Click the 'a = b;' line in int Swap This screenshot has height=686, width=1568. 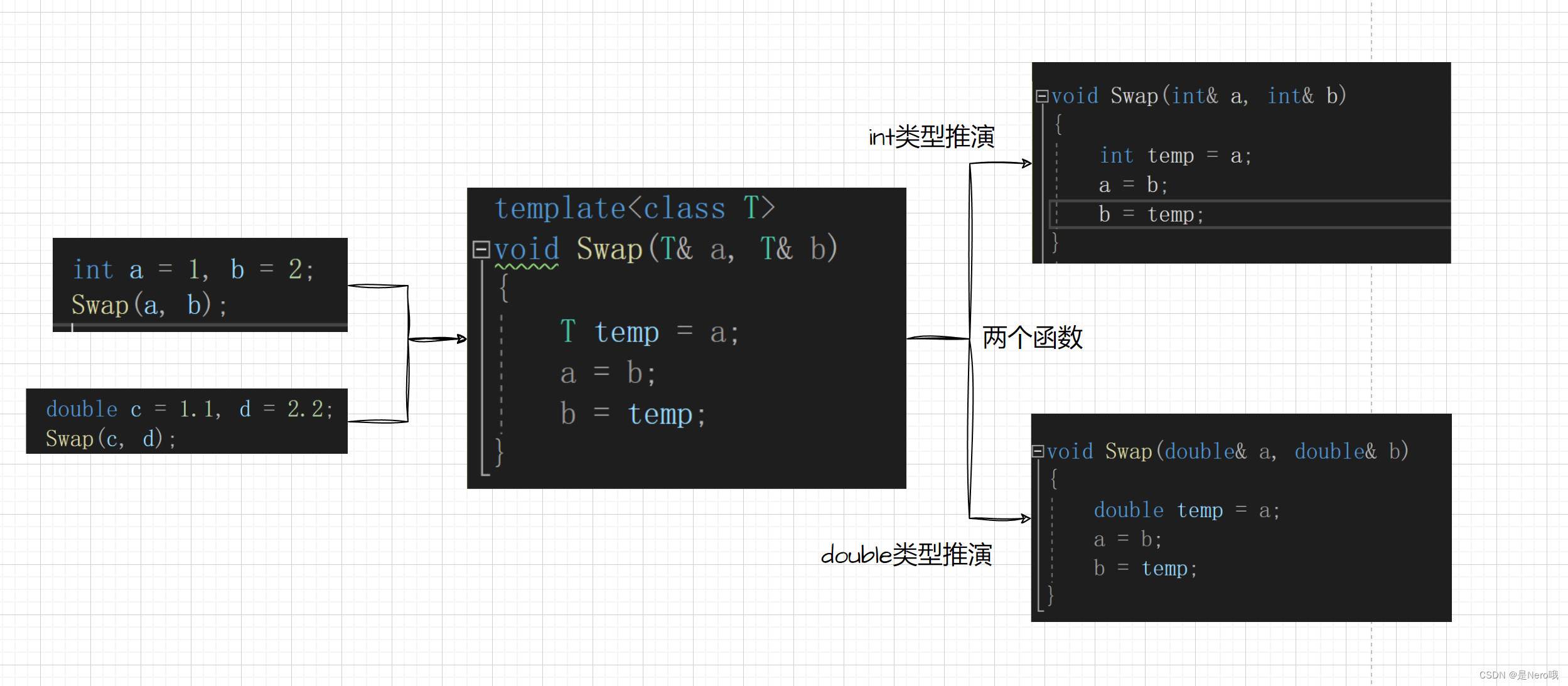coord(1133,185)
